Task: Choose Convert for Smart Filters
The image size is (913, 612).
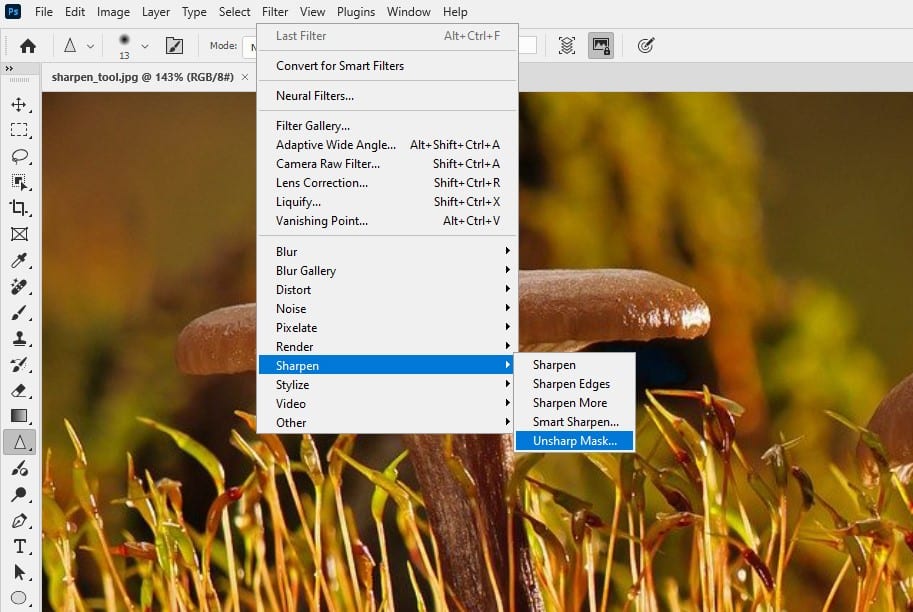Action: (x=340, y=66)
